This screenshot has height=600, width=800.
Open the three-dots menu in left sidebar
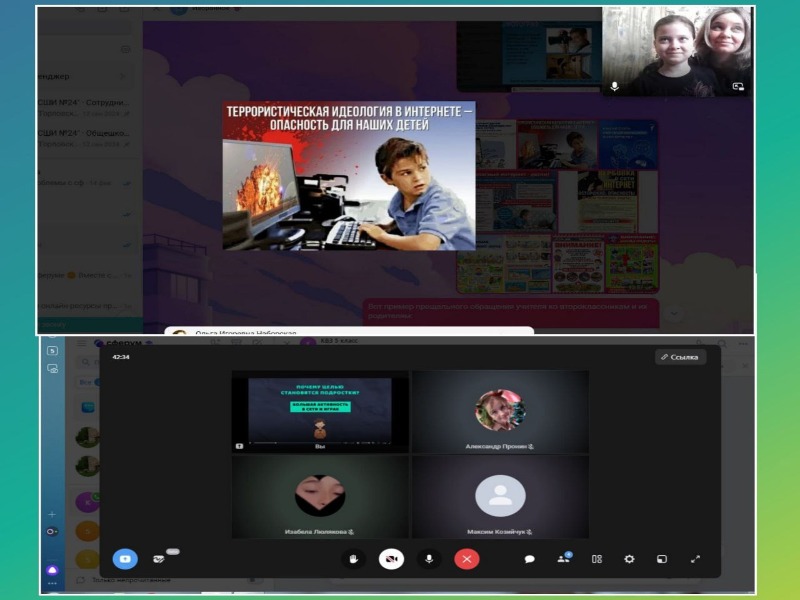pyautogui.click(x=53, y=583)
